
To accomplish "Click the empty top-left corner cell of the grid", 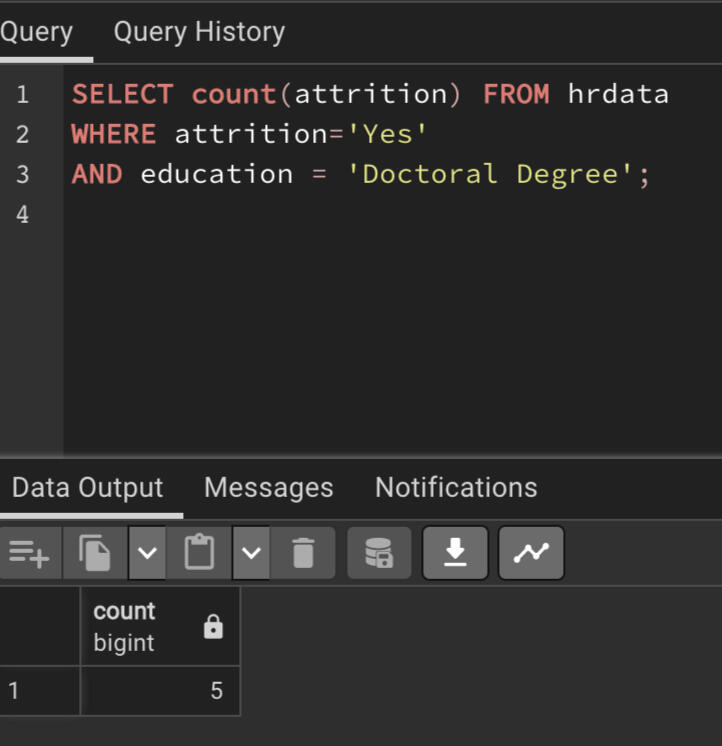I will (x=38, y=626).
